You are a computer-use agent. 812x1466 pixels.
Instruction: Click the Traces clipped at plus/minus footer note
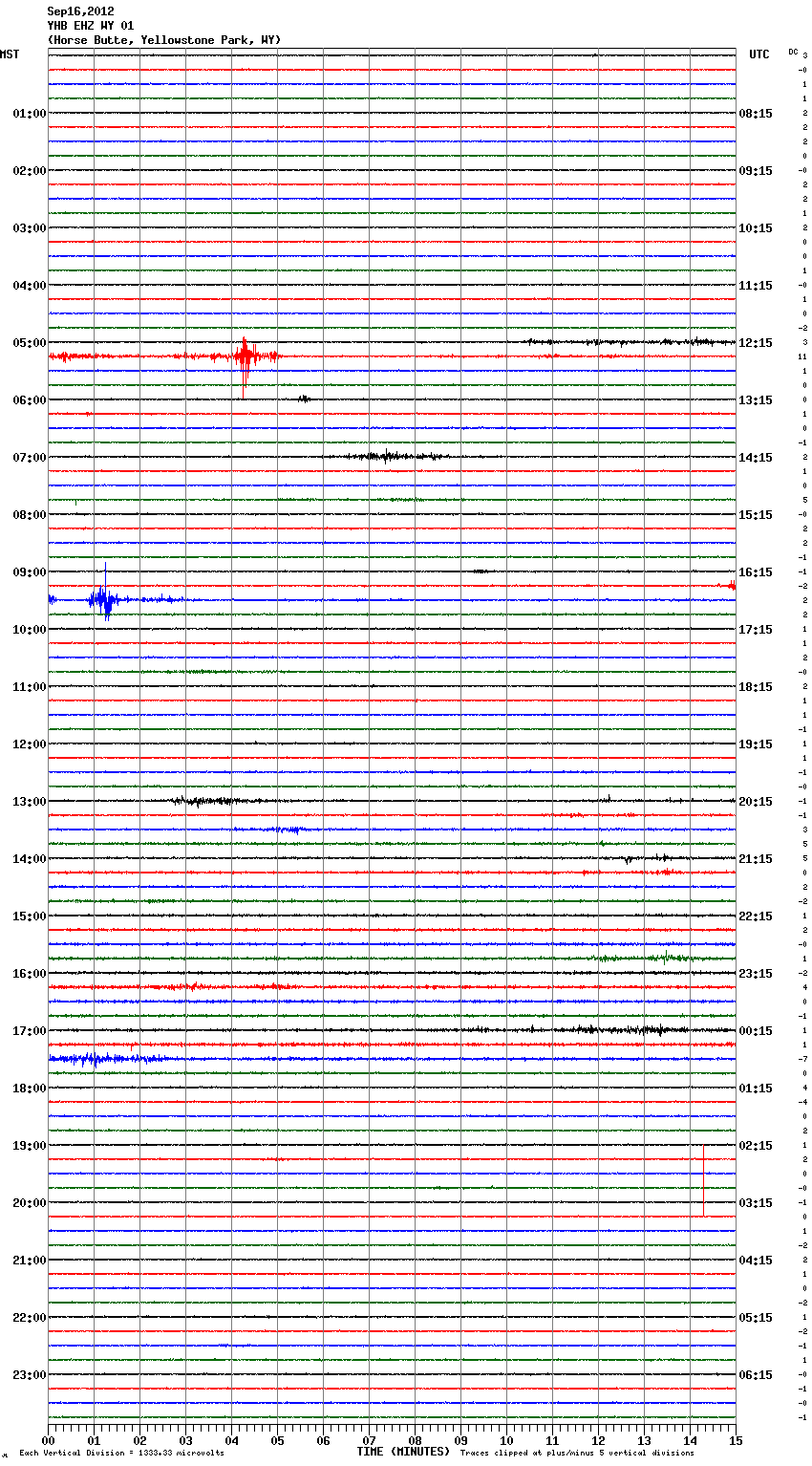coord(577,1454)
